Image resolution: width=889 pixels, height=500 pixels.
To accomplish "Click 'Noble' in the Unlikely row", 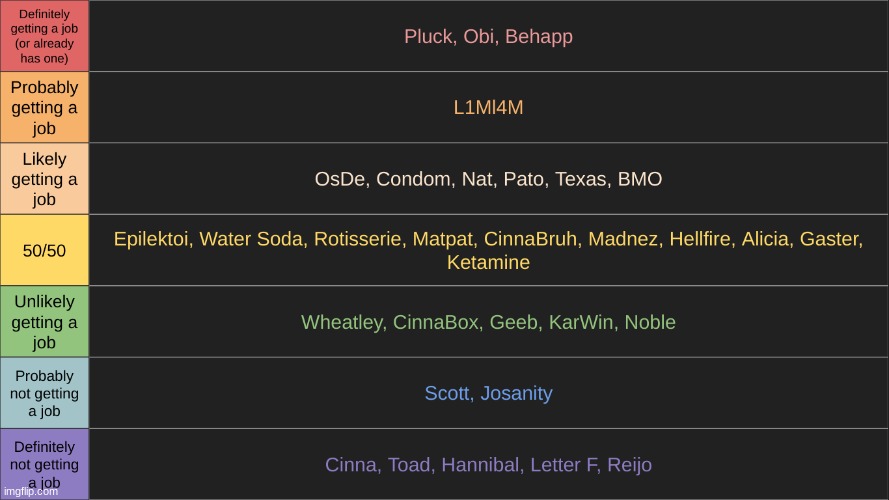I will coord(650,322).
